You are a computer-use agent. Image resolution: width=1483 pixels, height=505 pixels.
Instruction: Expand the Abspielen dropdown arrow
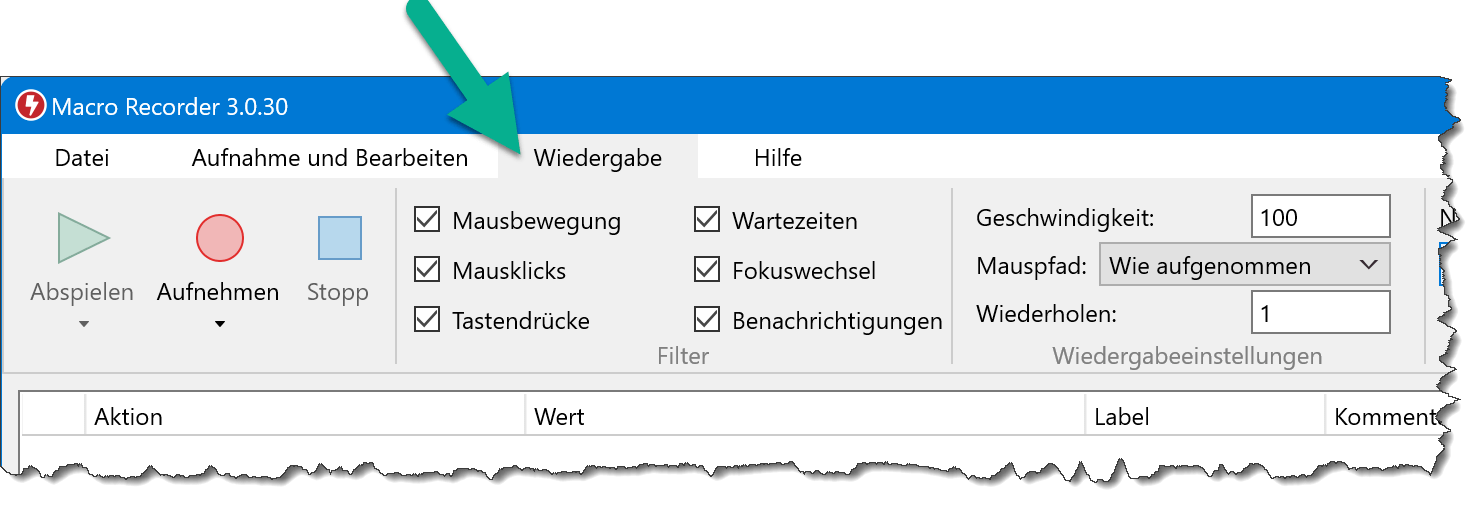[x=84, y=324]
